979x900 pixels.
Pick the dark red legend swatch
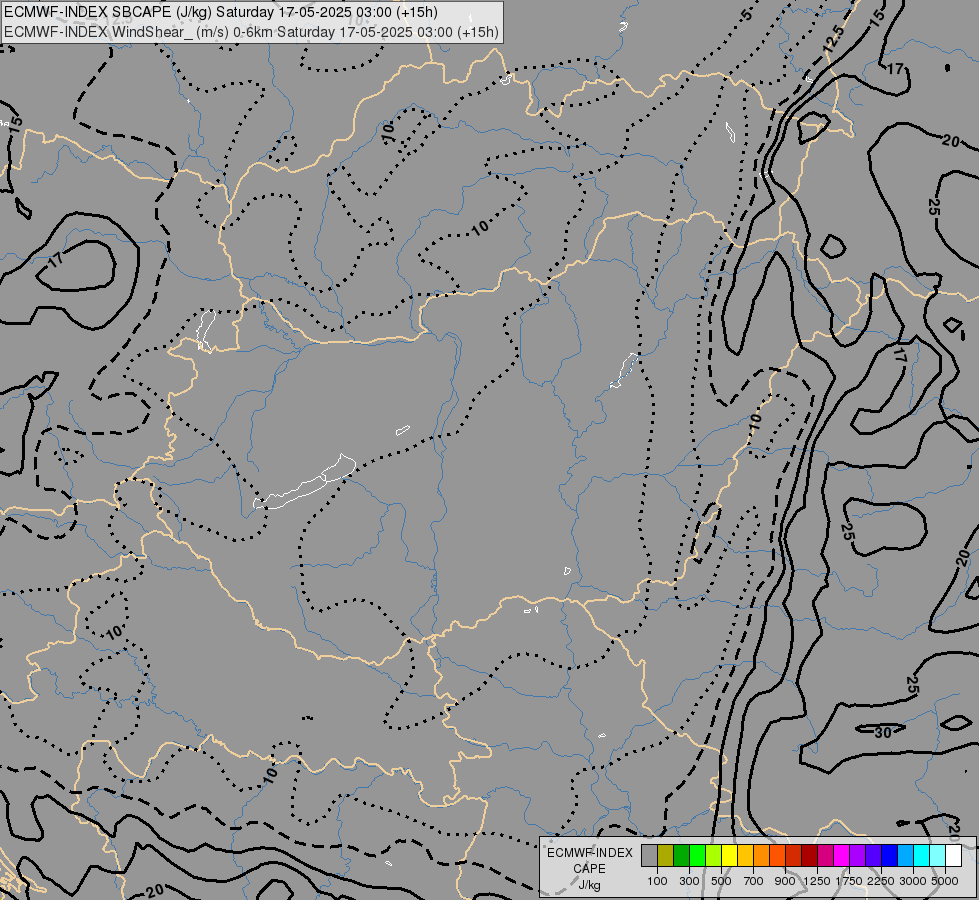810,856
